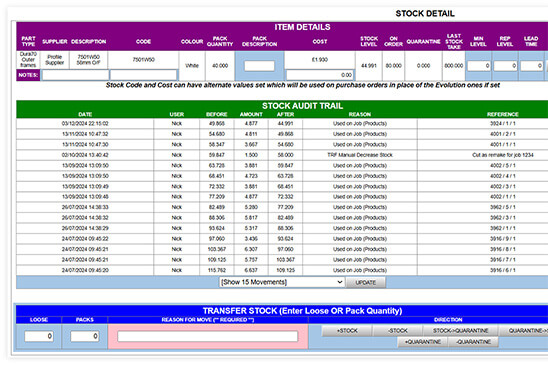Click the pack quantity 40.000
This screenshot has height=367, width=548.
[220, 66]
